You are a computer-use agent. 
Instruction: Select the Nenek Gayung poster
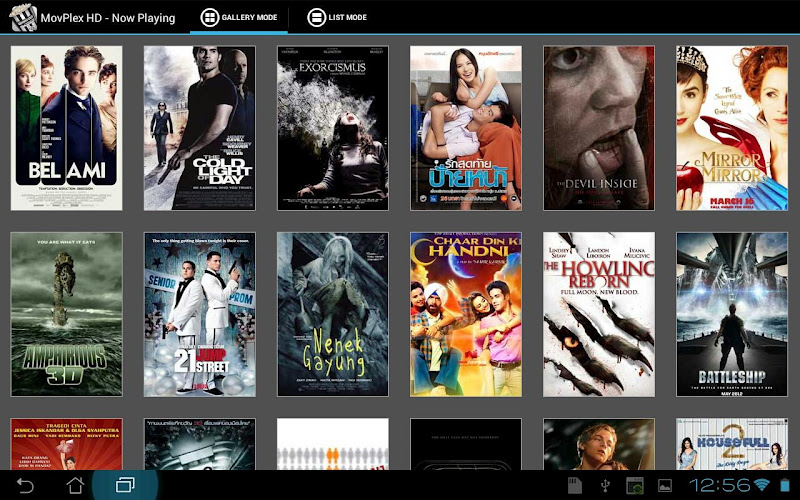pyautogui.click(x=333, y=314)
